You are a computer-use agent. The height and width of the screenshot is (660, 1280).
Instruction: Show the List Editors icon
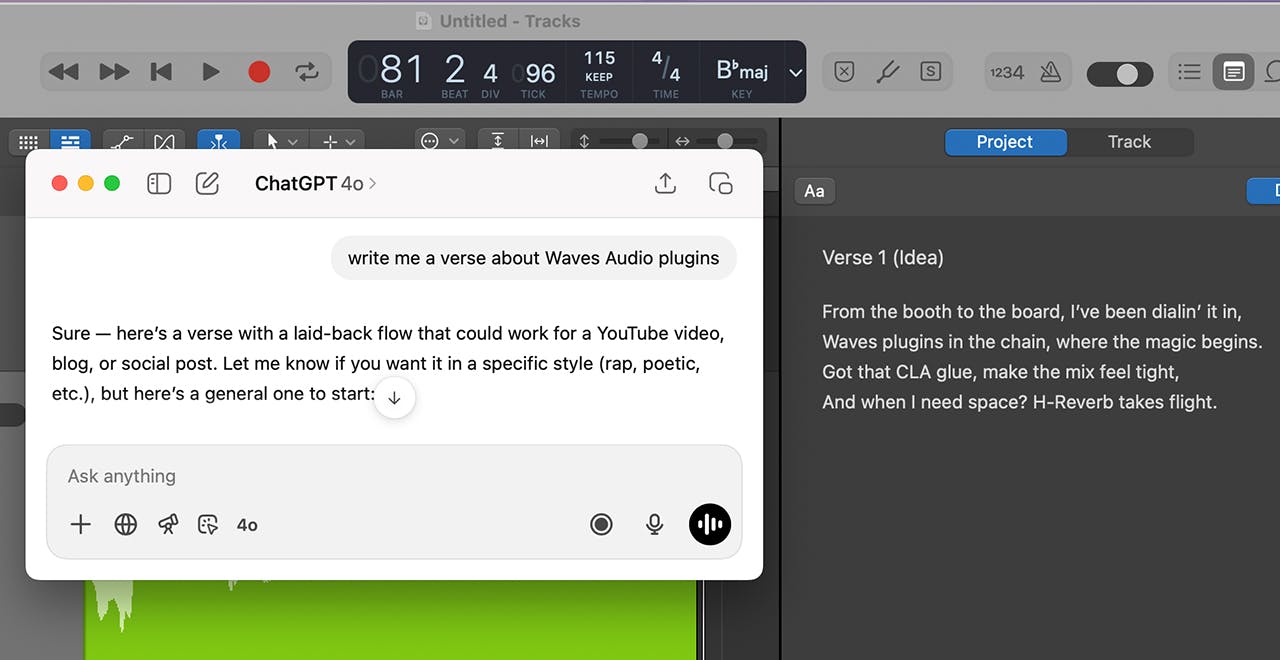click(x=1189, y=72)
